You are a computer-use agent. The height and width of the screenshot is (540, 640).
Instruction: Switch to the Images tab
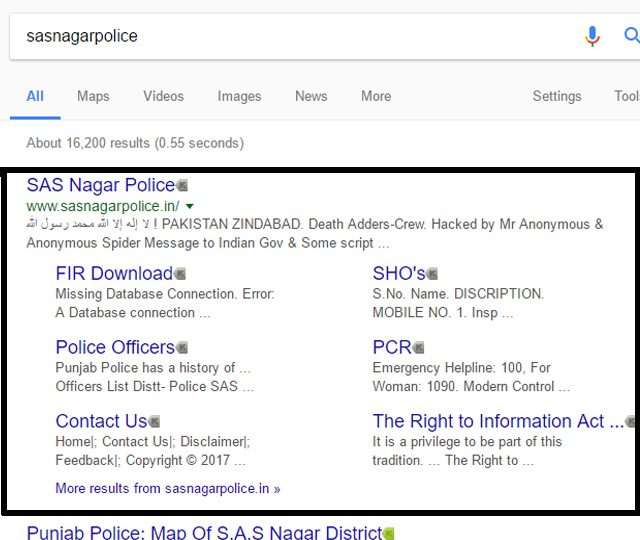[239, 97]
